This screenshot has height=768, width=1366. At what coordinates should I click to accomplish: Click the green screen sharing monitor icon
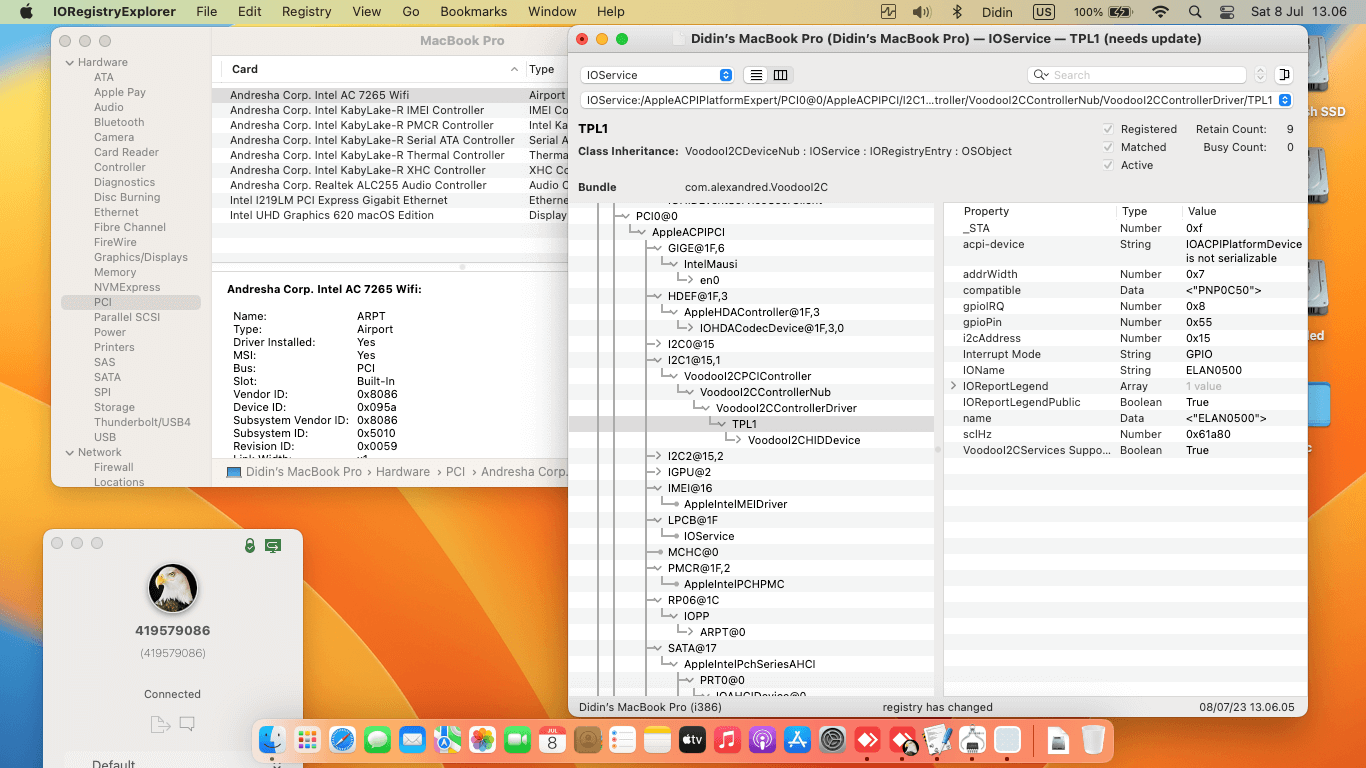[272, 545]
